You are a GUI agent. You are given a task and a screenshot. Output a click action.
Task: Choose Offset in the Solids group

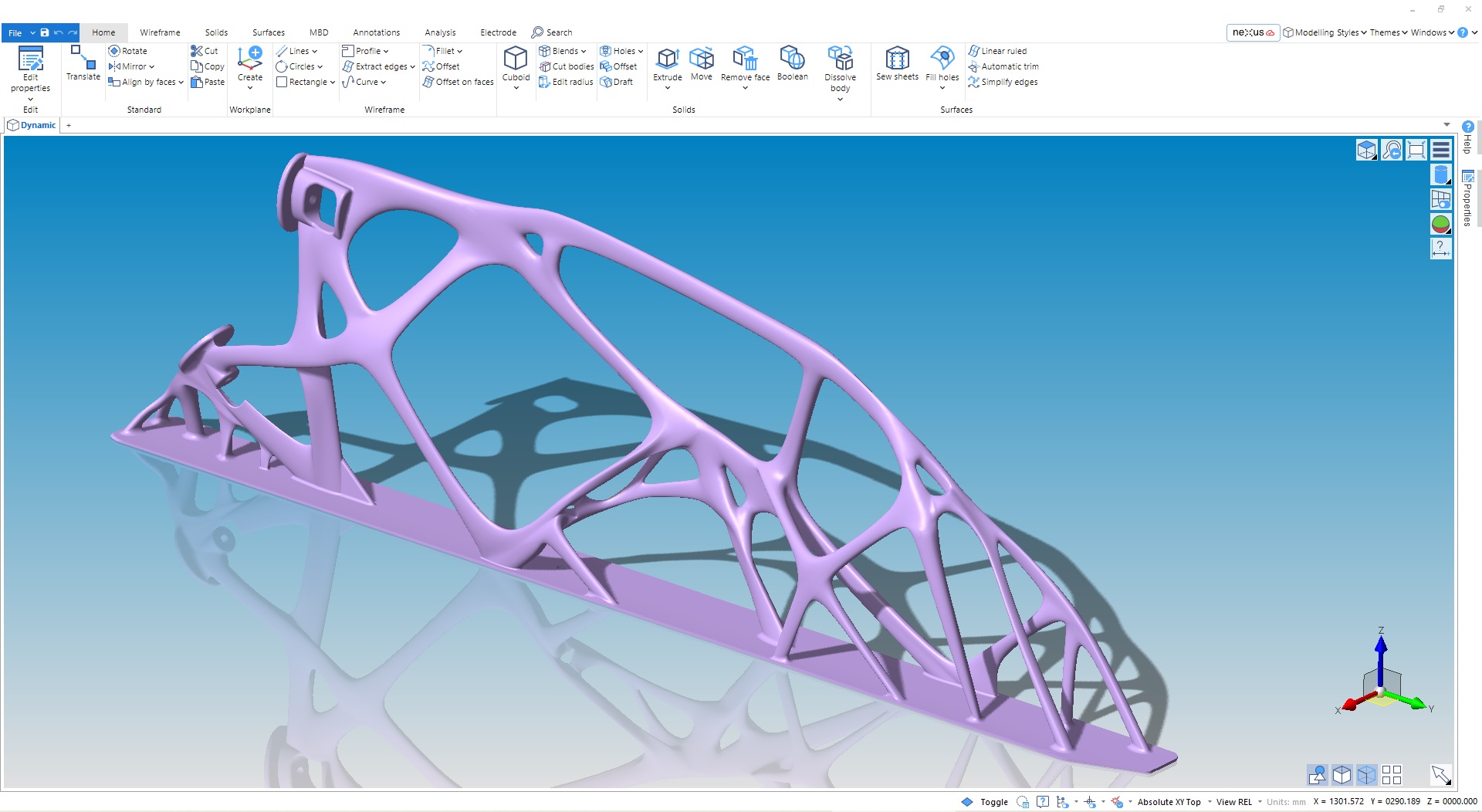618,66
